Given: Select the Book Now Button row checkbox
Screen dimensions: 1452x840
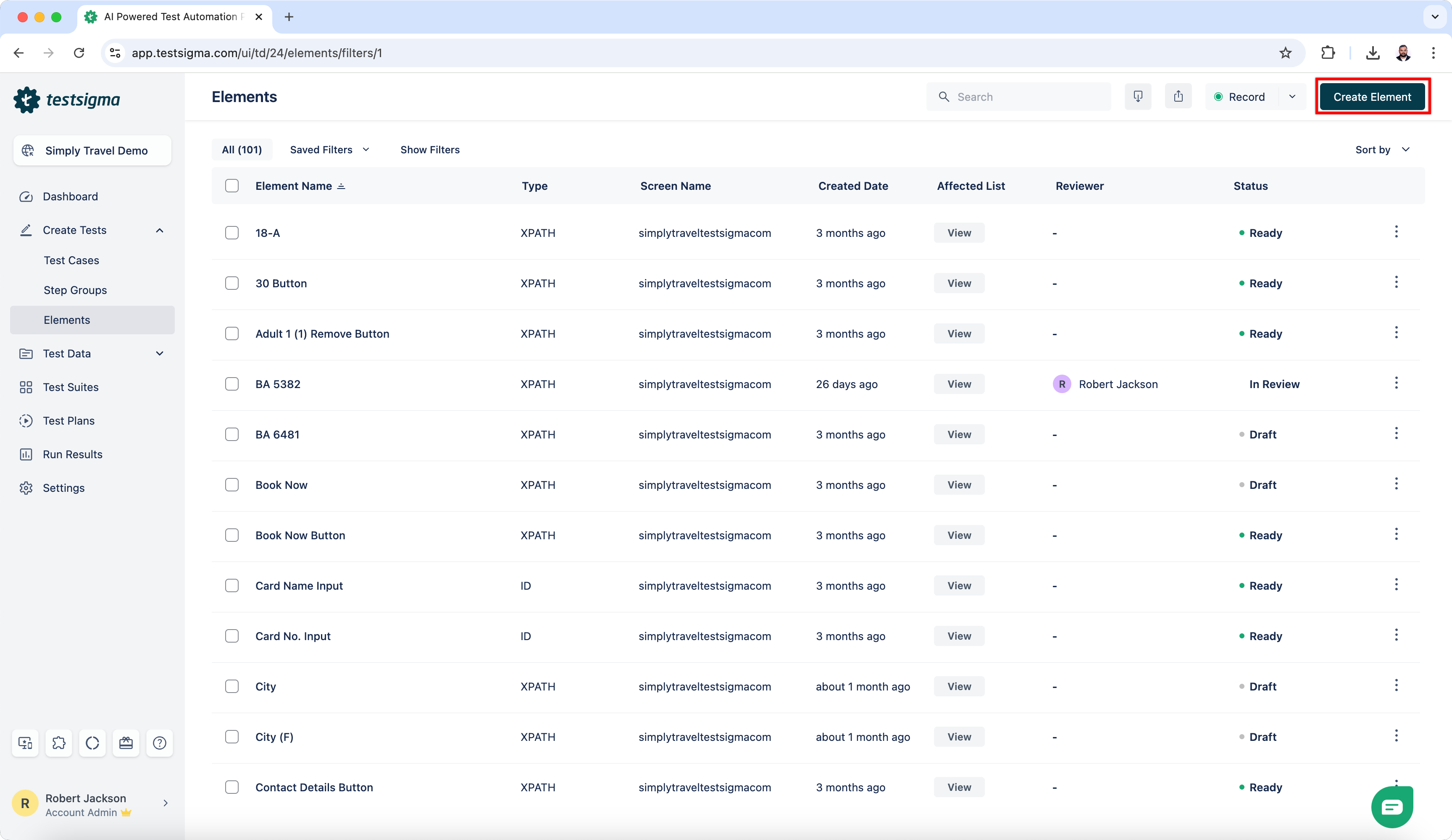Looking at the screenshot, I should [x=231, y=535].
